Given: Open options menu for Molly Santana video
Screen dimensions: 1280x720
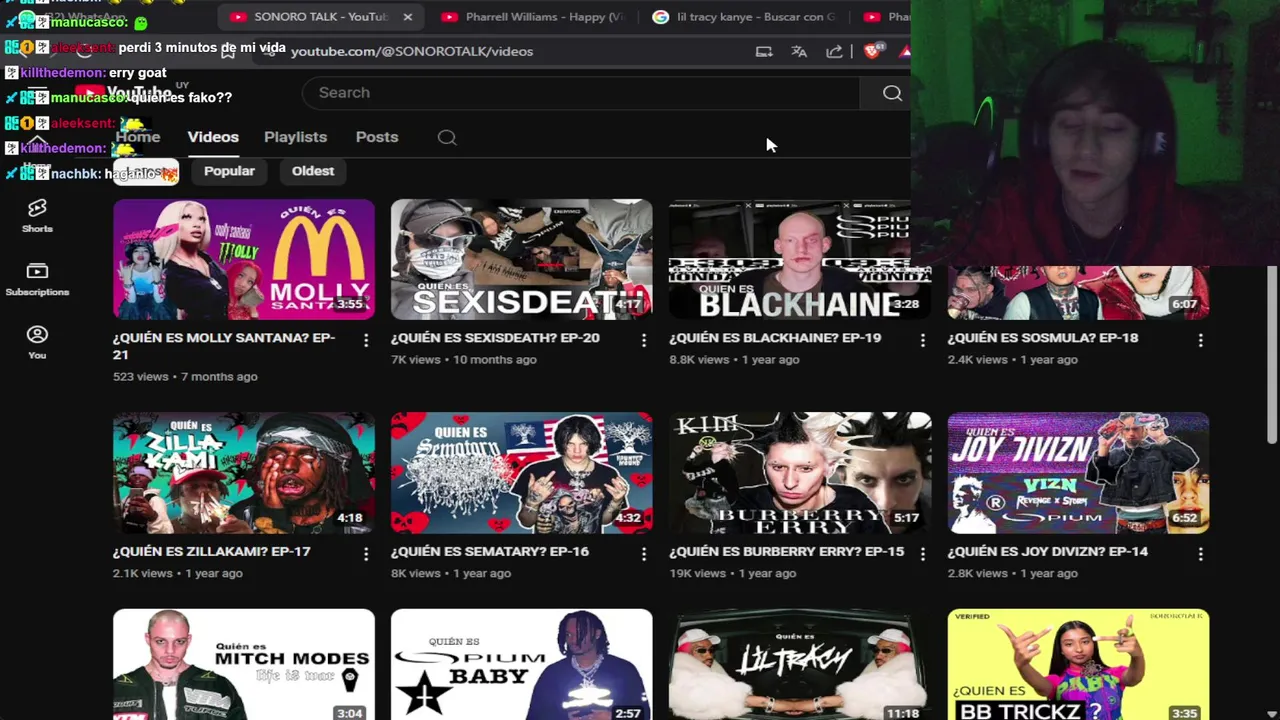Looking at the screenshot, I should (366, 340).
